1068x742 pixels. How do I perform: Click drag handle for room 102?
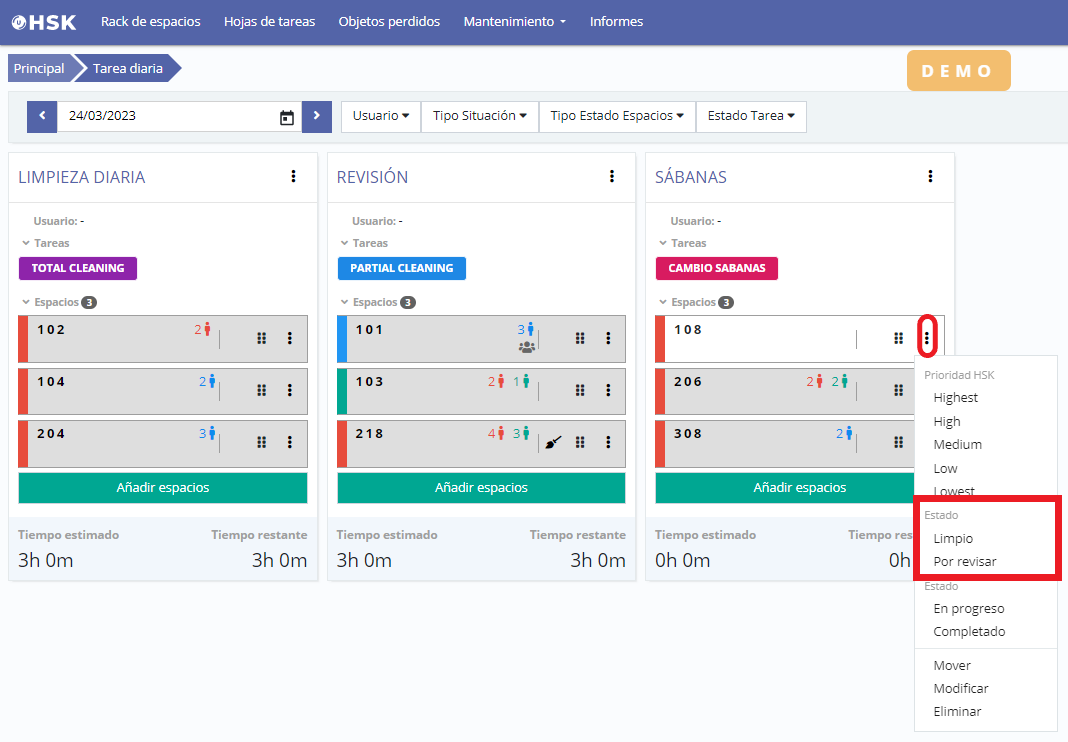coord(262,338)
